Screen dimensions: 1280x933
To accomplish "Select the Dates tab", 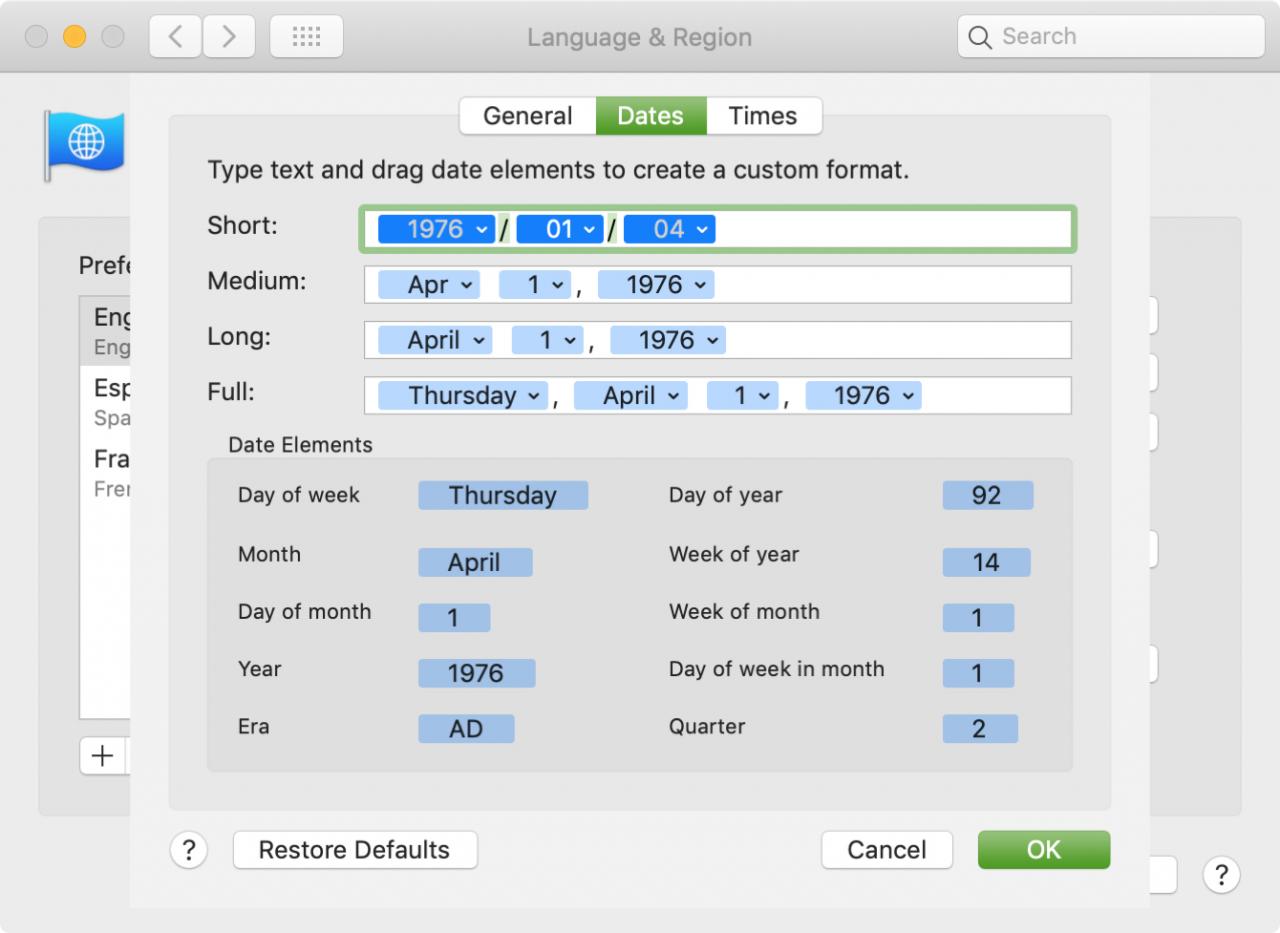I will tap(651, 116).
